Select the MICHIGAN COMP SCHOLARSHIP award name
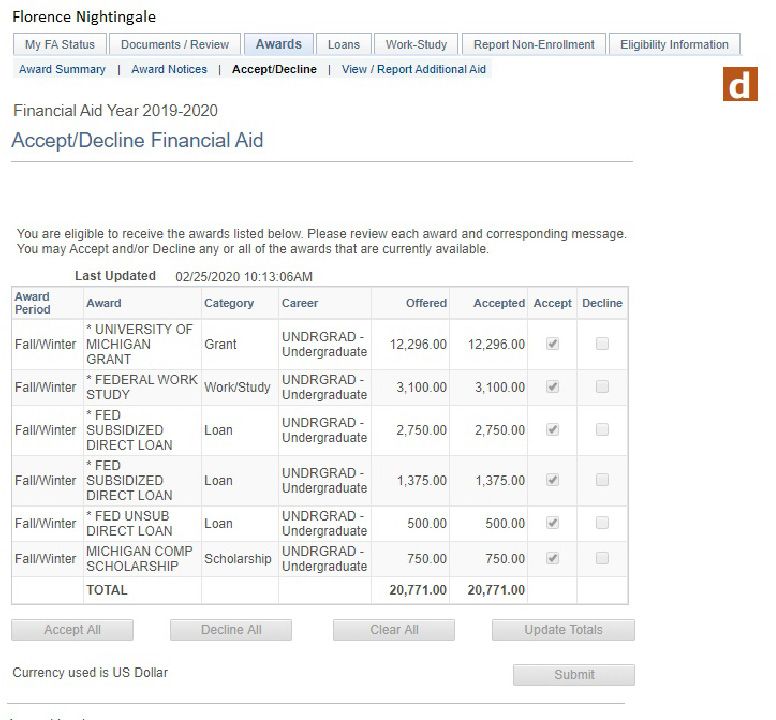This screenshot has width=776, height=720. [139, 558]
